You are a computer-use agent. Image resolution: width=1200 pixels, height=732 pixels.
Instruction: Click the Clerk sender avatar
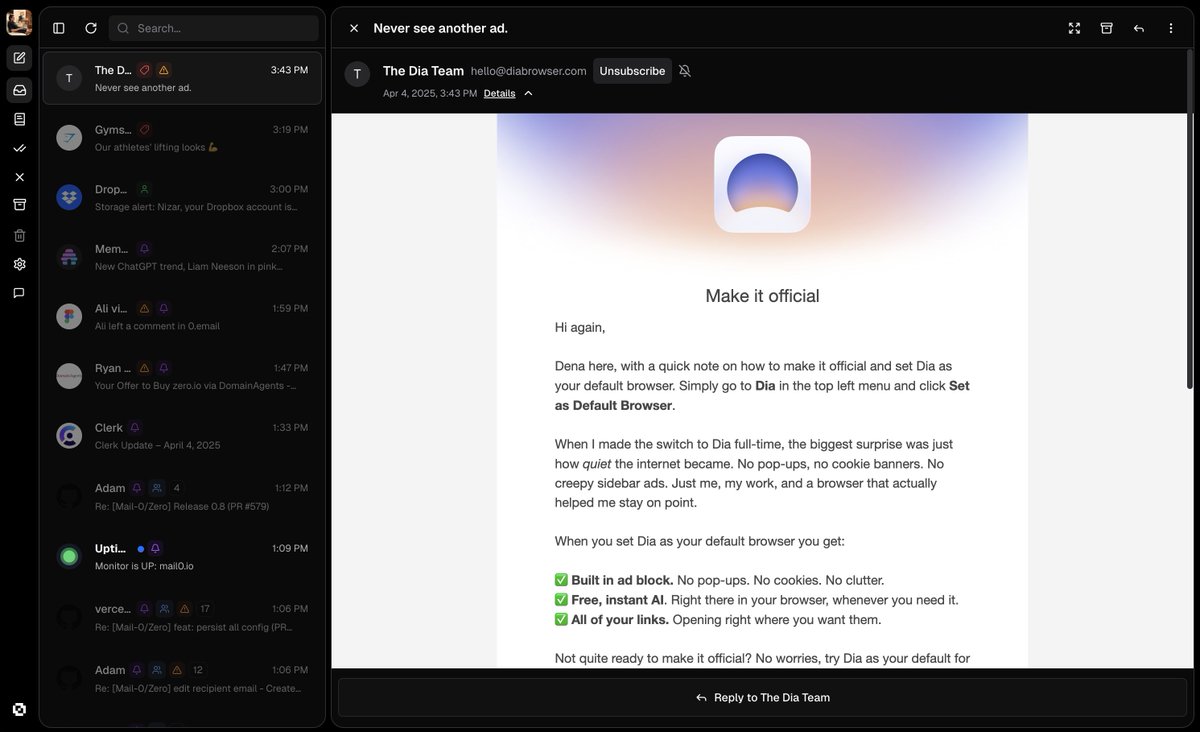click(x=69, y=435)
